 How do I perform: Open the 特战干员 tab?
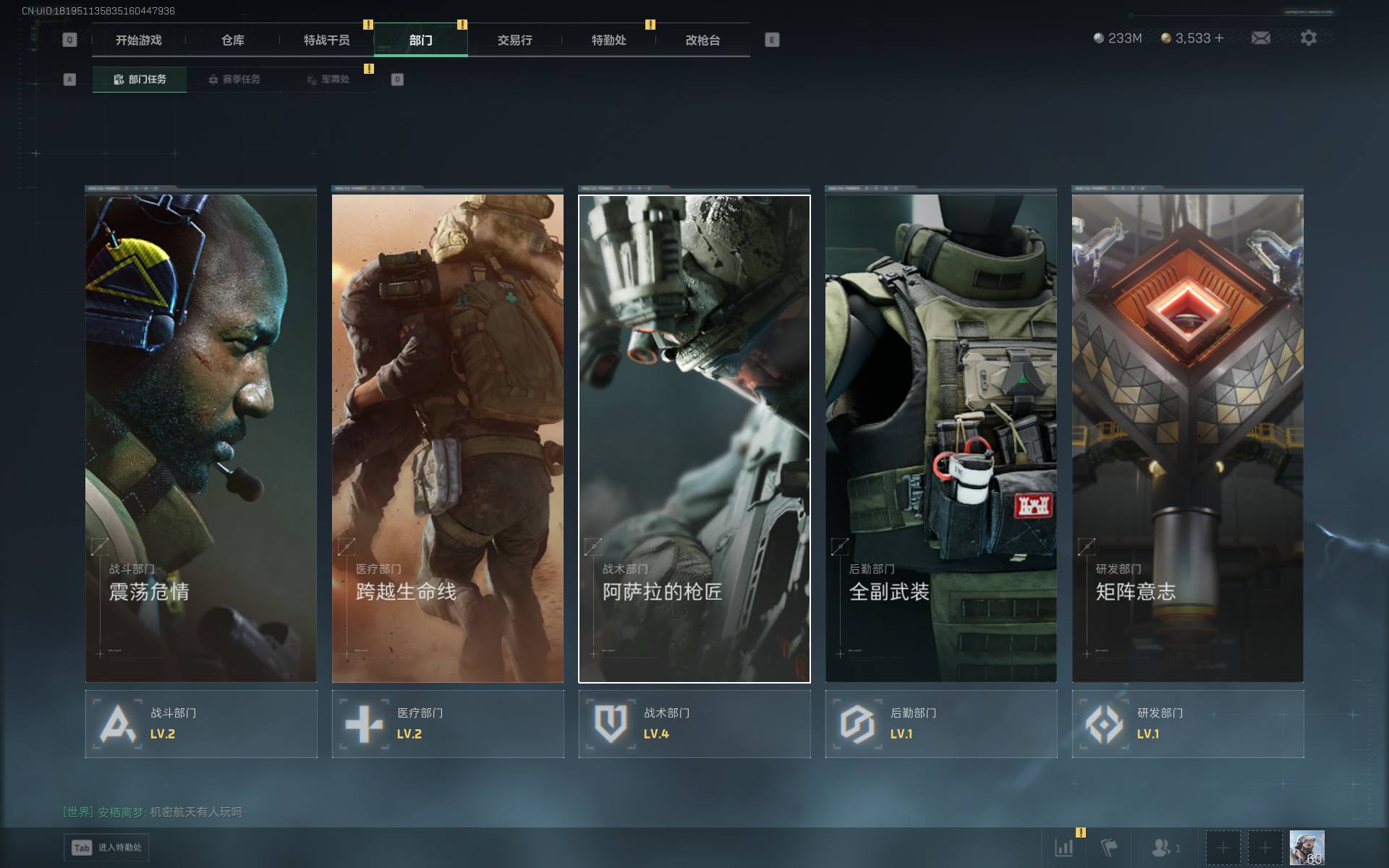click(x=326, y=41)
